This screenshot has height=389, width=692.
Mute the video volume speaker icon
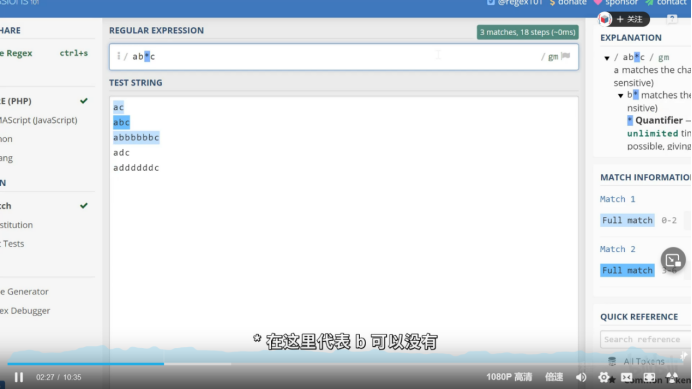(581, 377)
